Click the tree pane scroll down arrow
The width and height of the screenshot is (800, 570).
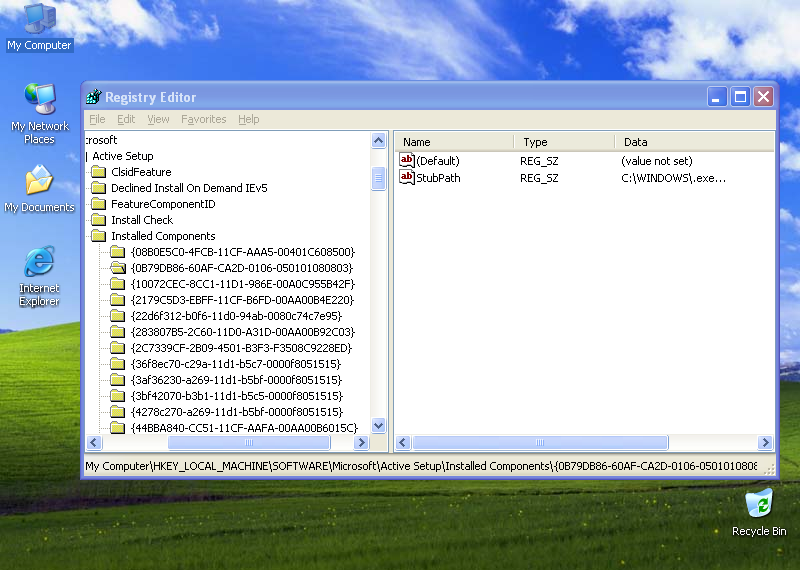(379, 426)
